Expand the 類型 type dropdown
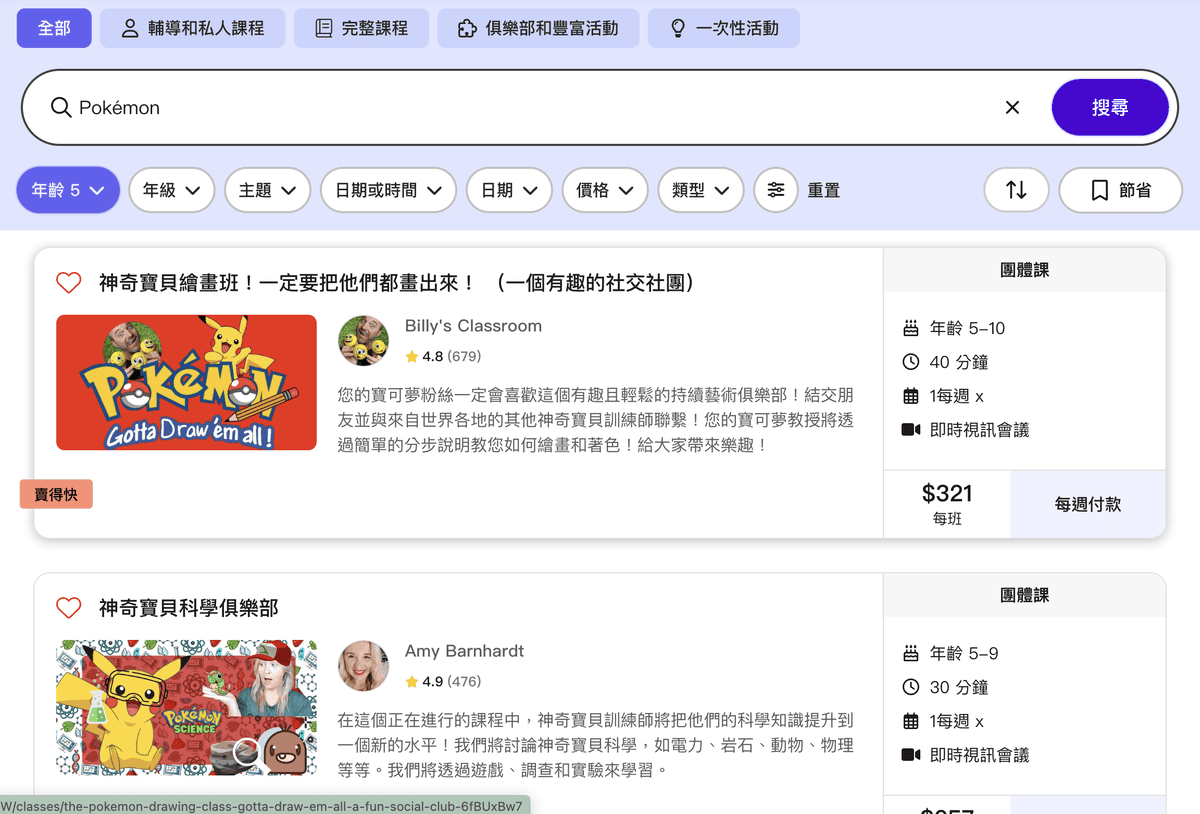The height and width of the screenshot is (814, 1200). click(x=701, y=190)
